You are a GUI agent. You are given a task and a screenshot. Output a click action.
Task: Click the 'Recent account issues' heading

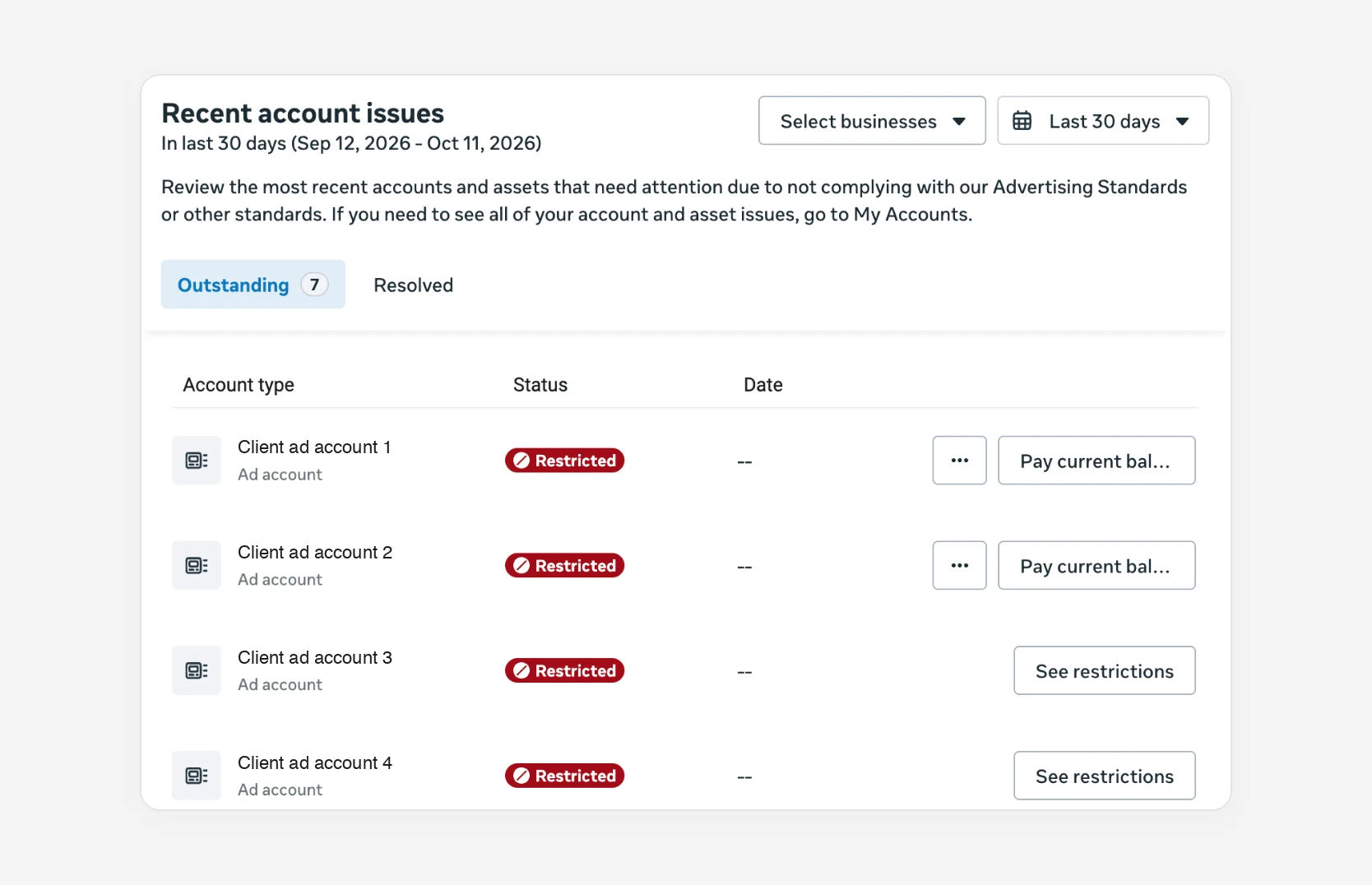pyautogui.click(x=303, y=113)
